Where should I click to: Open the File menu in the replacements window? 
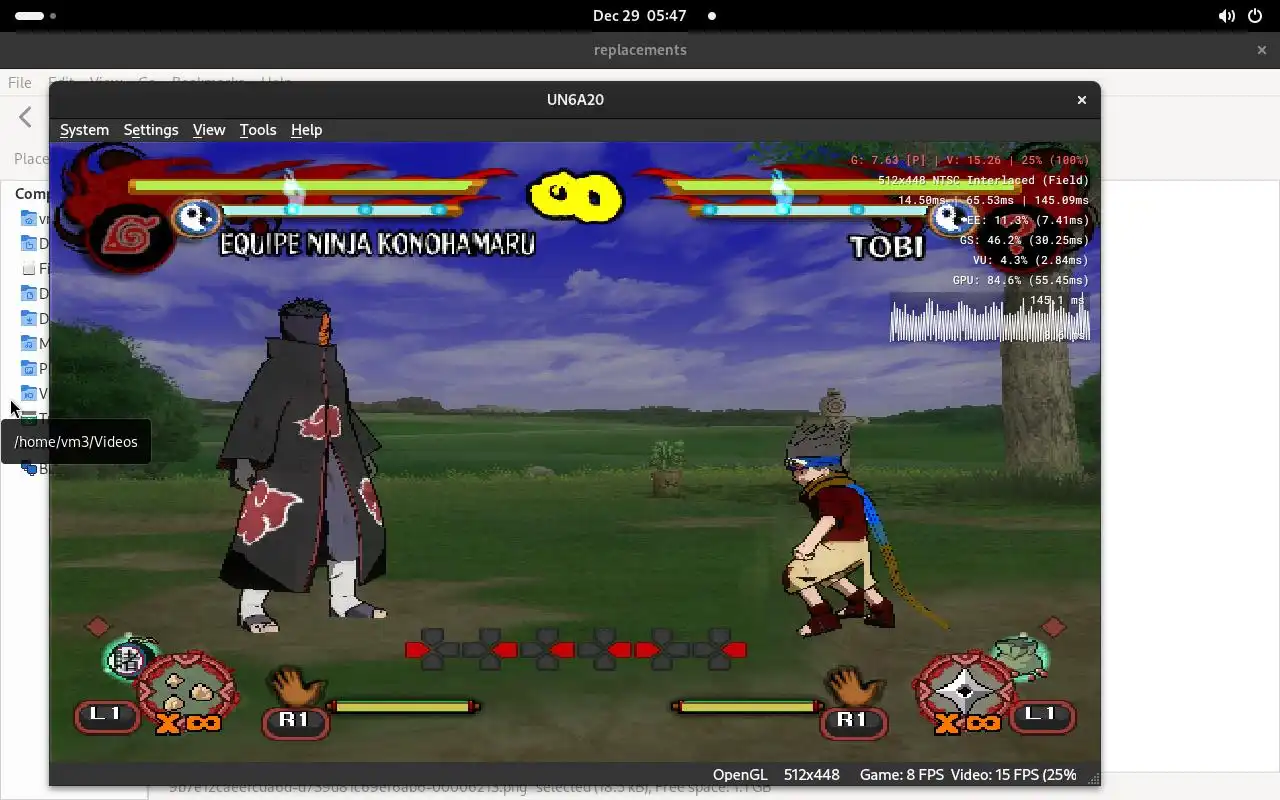click(x=20, y=83)
